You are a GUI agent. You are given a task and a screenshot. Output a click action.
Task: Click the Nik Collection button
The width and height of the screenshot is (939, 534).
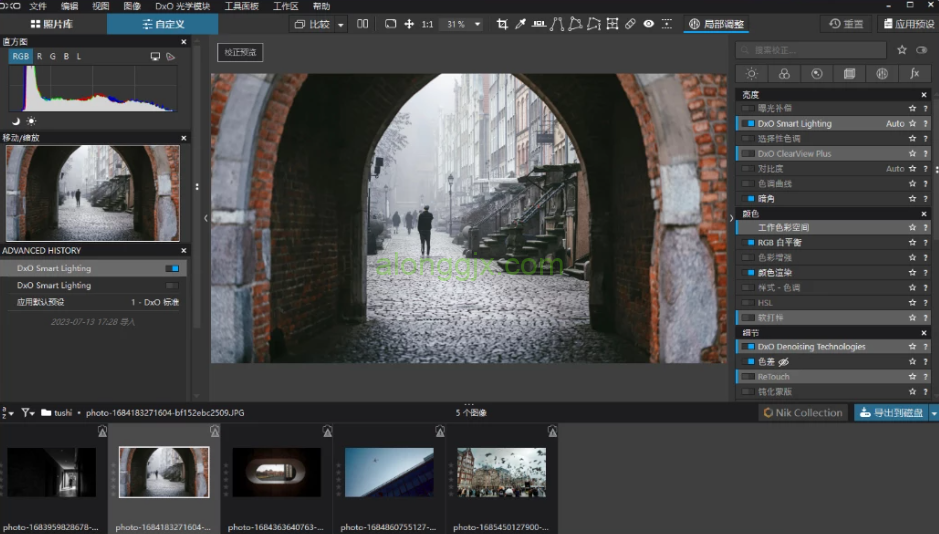803,412
